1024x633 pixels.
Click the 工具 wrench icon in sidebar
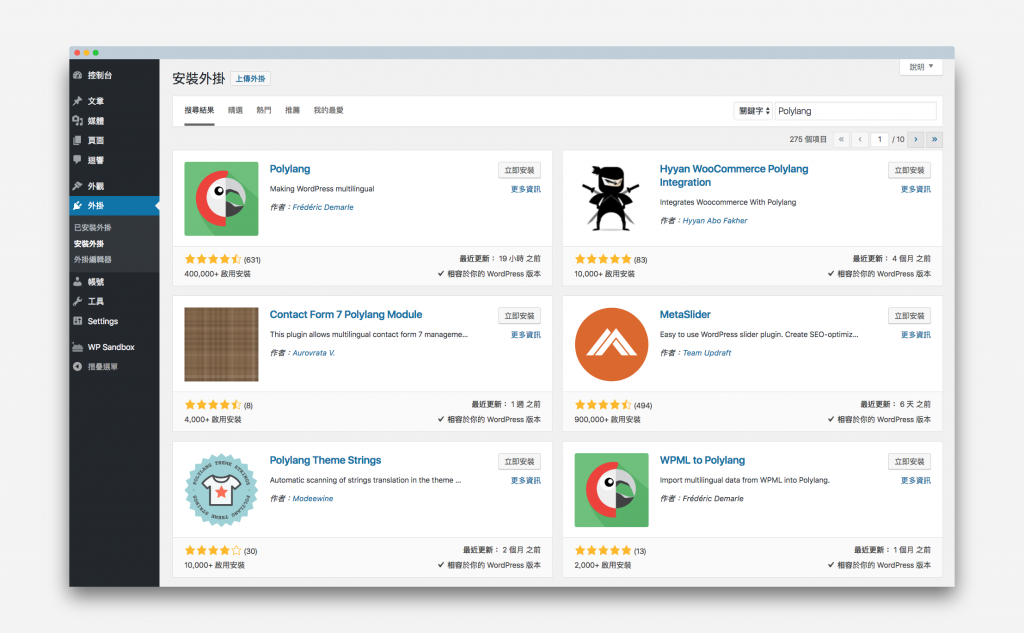tap(78, 301)
